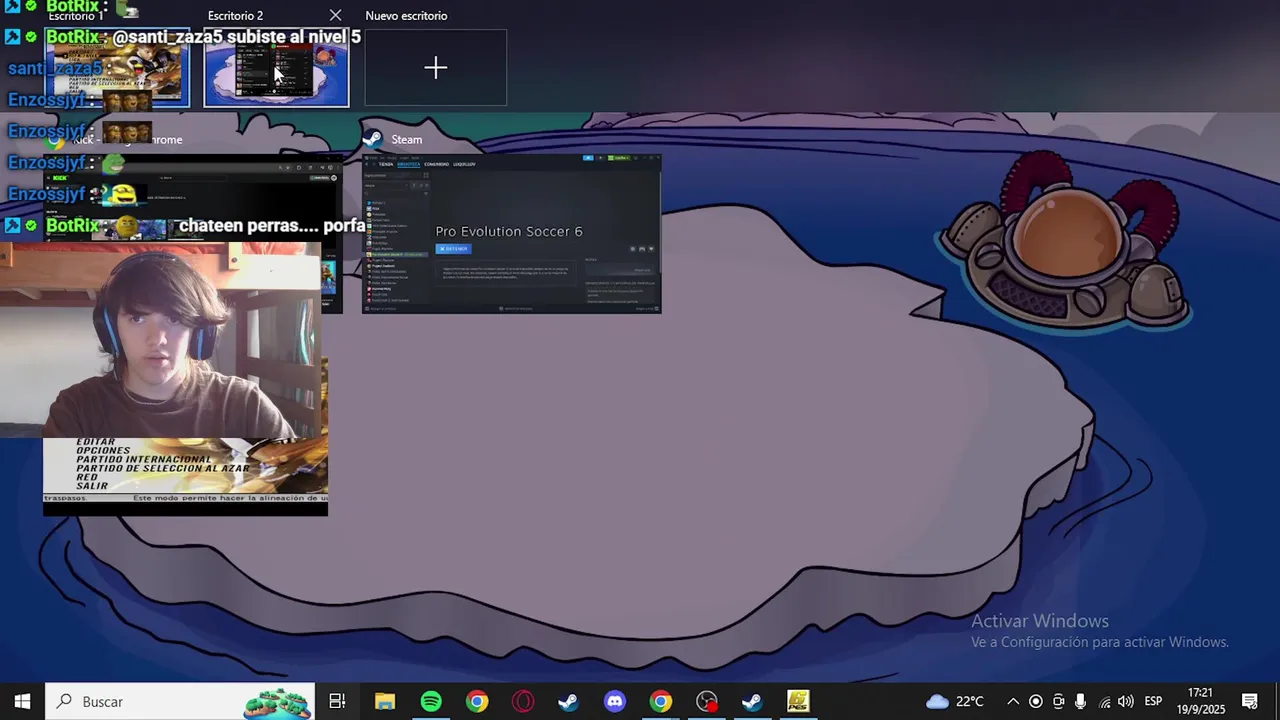The image size is (1280, 720).
Task: Click the microphone tray icon
Action: click(1080, 701)
